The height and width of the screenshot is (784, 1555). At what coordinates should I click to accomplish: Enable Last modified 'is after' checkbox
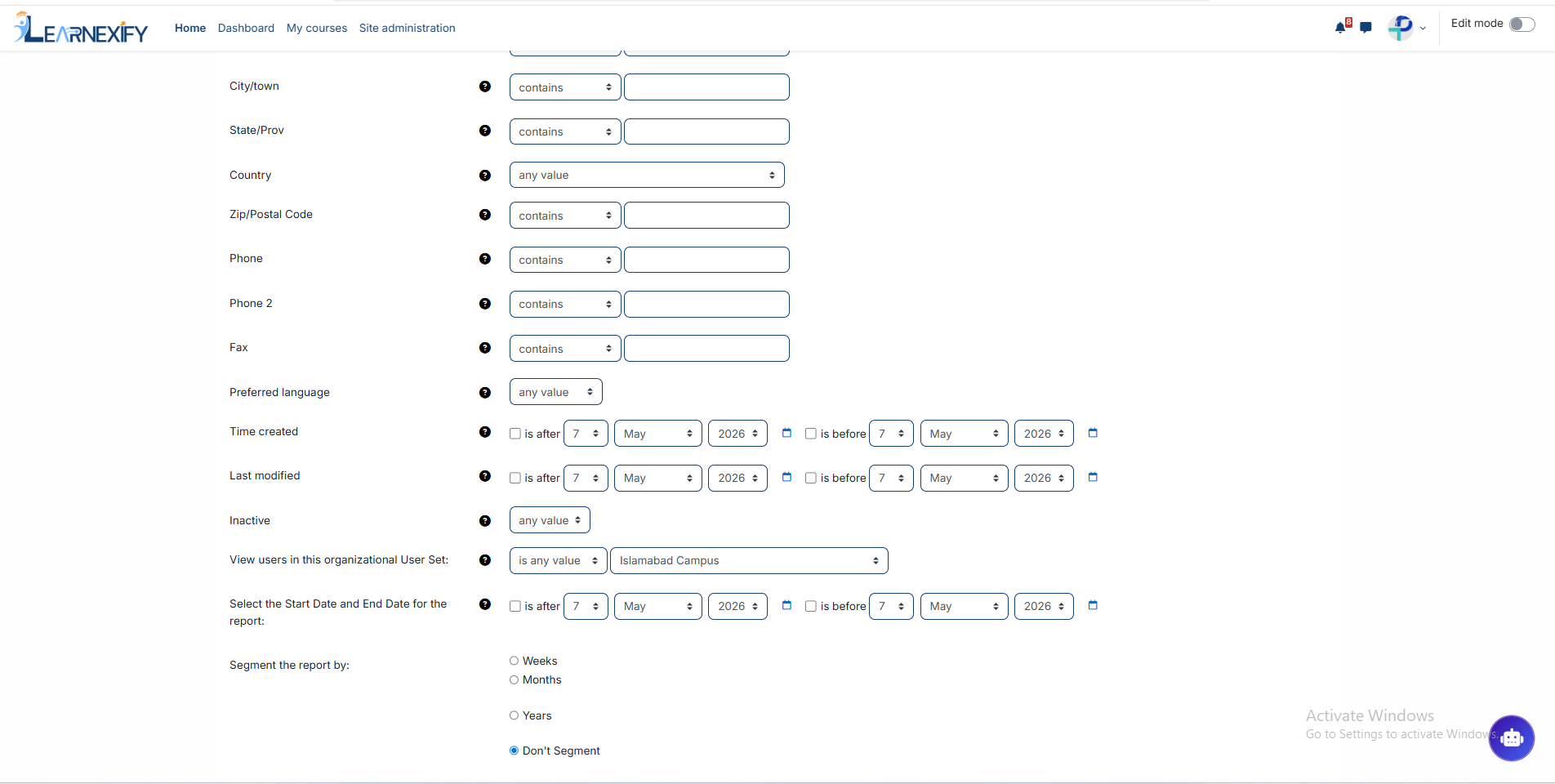(515, 478)
